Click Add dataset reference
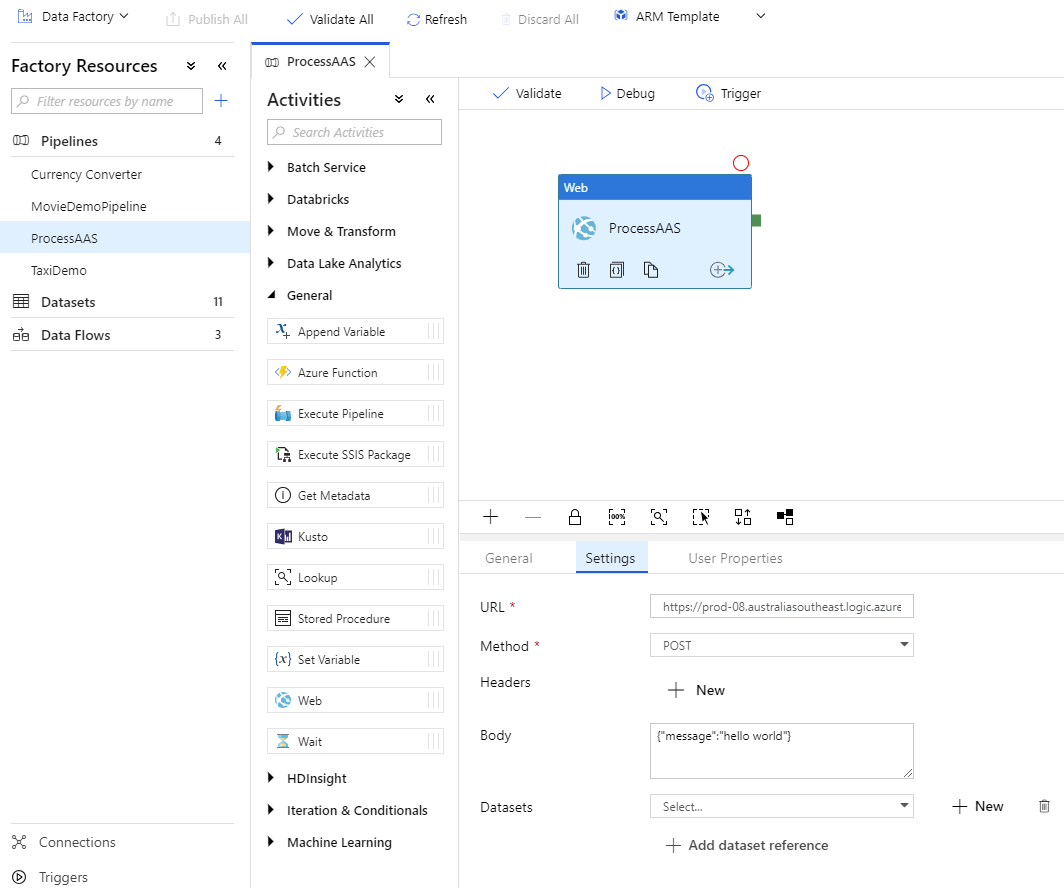Image resolution: width=1064 pixels, height=888 pixels. 747,845
